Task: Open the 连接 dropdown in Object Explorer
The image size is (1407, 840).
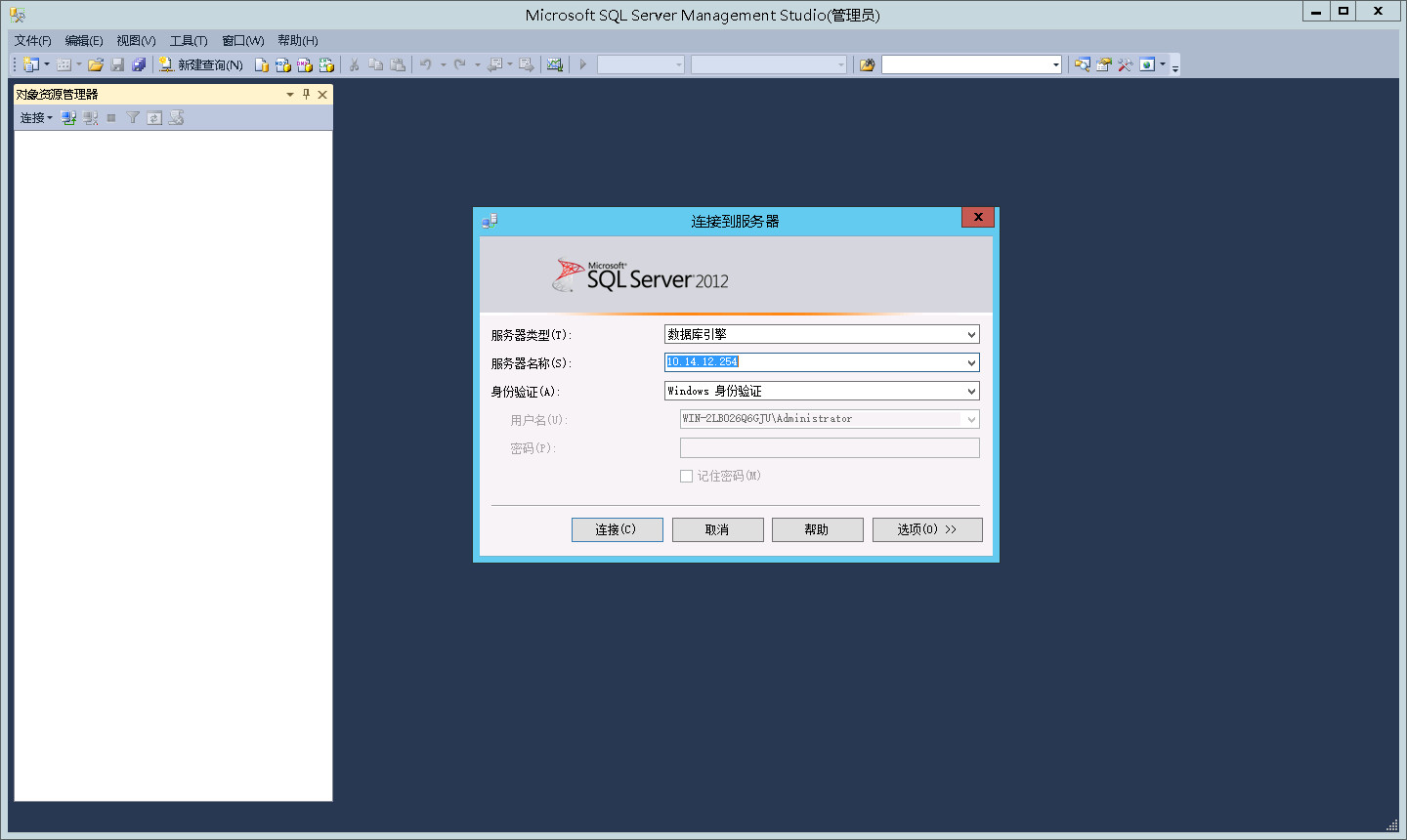Action: click(x=36, y=117)
